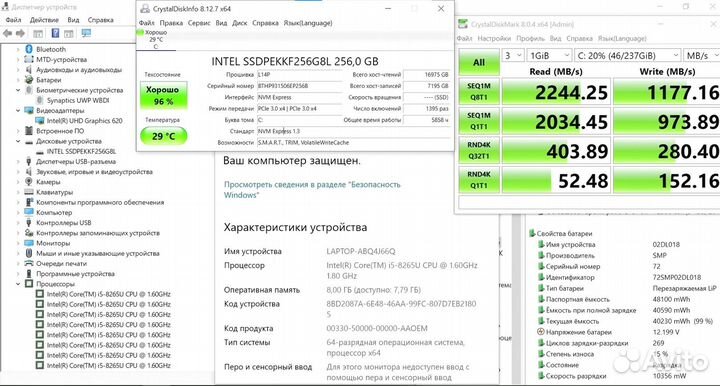
Task: Click the Контроллеры USB category icon
Action: click(29, 223)
